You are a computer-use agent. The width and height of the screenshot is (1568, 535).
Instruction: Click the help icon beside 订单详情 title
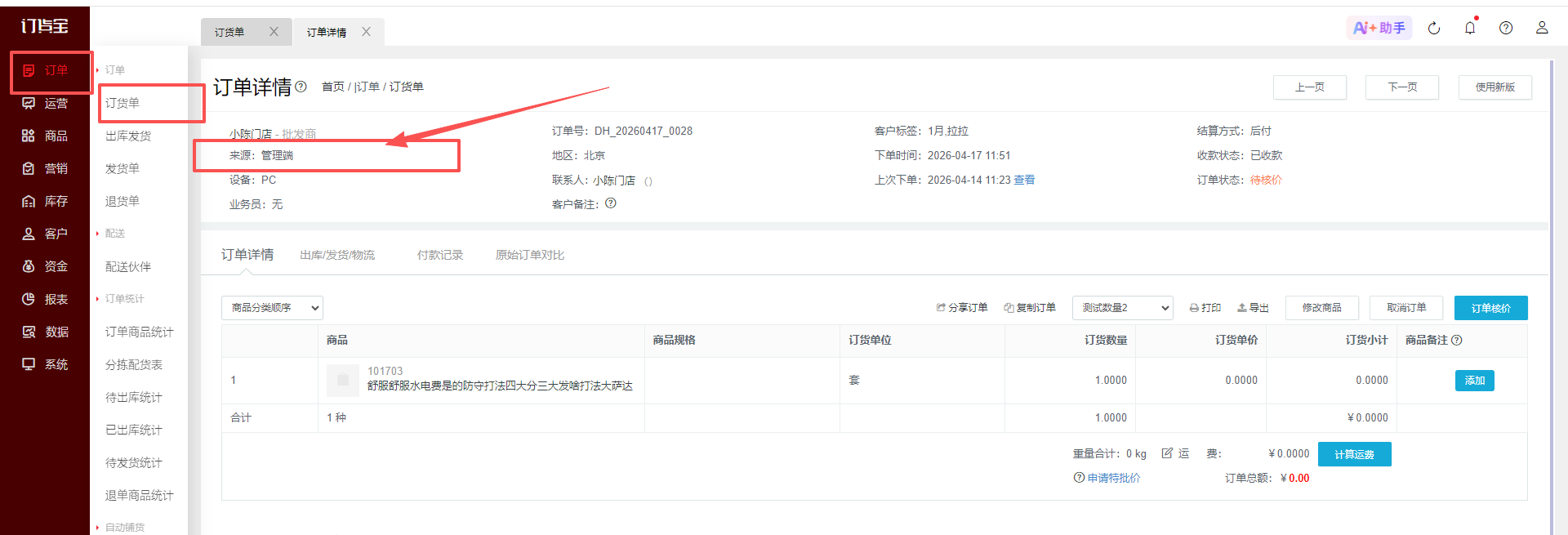[301, 87]
